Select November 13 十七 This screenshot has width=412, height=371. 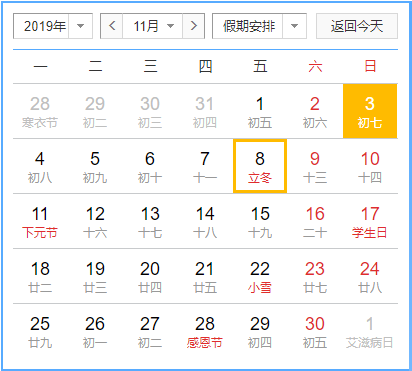pos(150,221)
